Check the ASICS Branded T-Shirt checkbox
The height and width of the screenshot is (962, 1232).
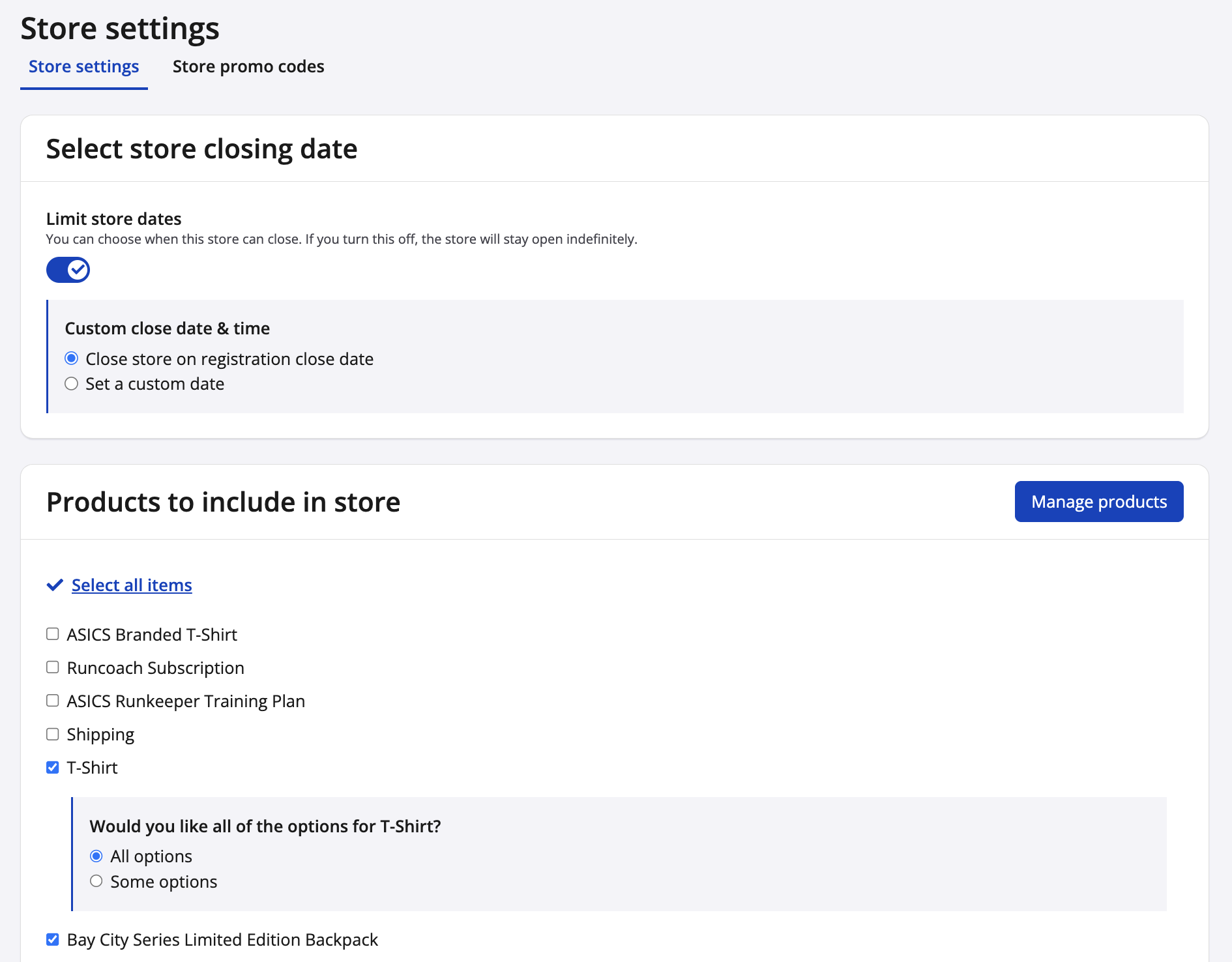coord(53,634)
